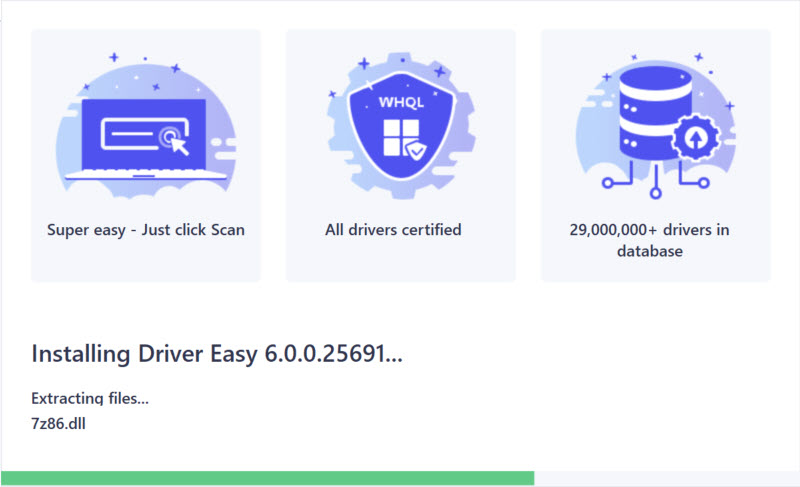
Task: Click the green filled part of the progress bar
Action: click(x=267, y=478)
